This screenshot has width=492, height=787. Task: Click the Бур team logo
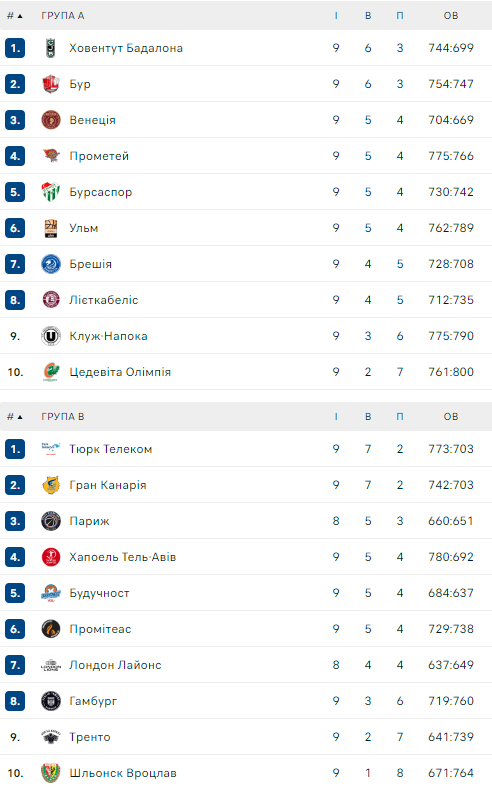point(51,84)
